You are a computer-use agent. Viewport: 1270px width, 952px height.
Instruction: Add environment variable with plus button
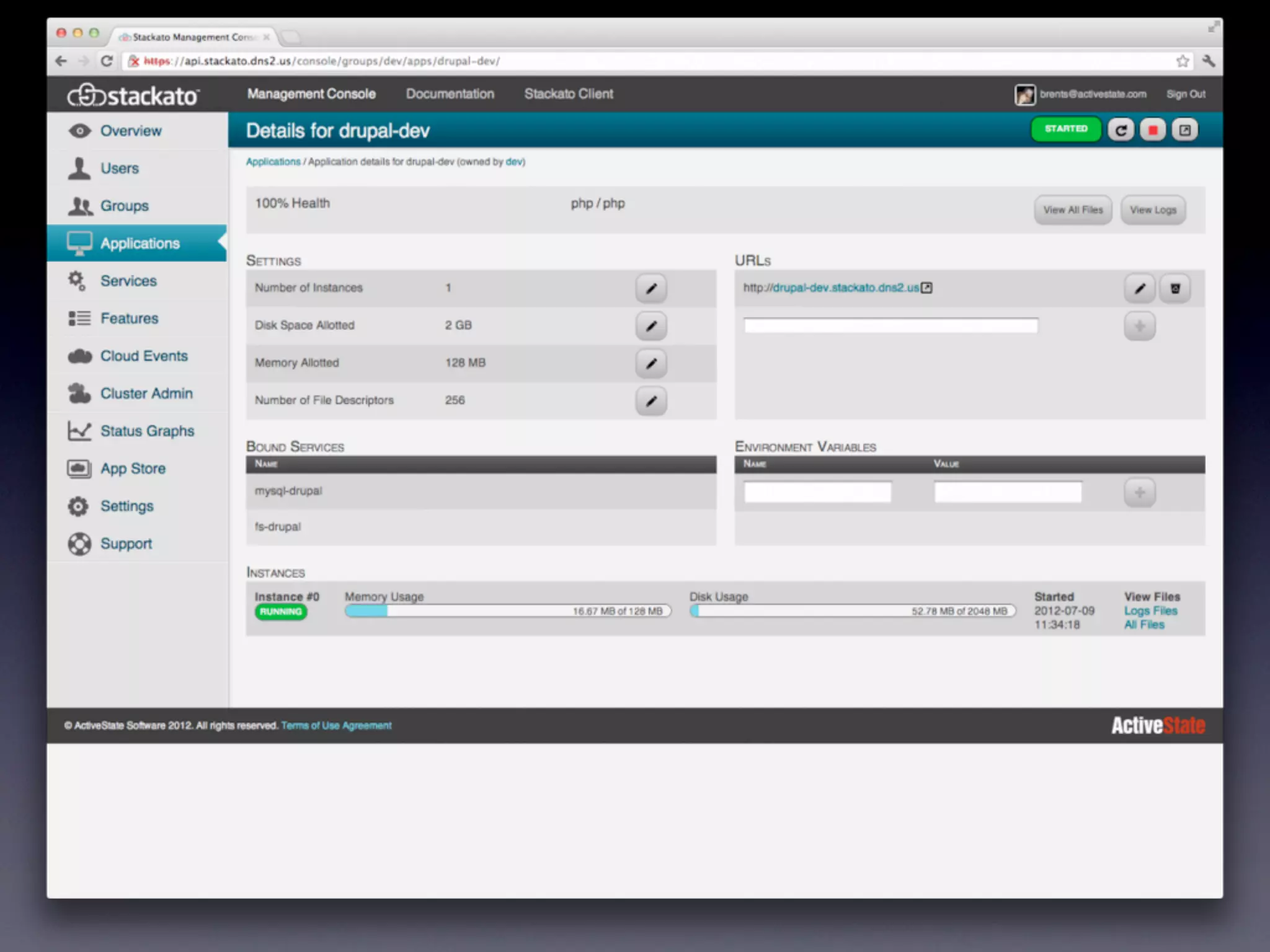[1139, 493]
